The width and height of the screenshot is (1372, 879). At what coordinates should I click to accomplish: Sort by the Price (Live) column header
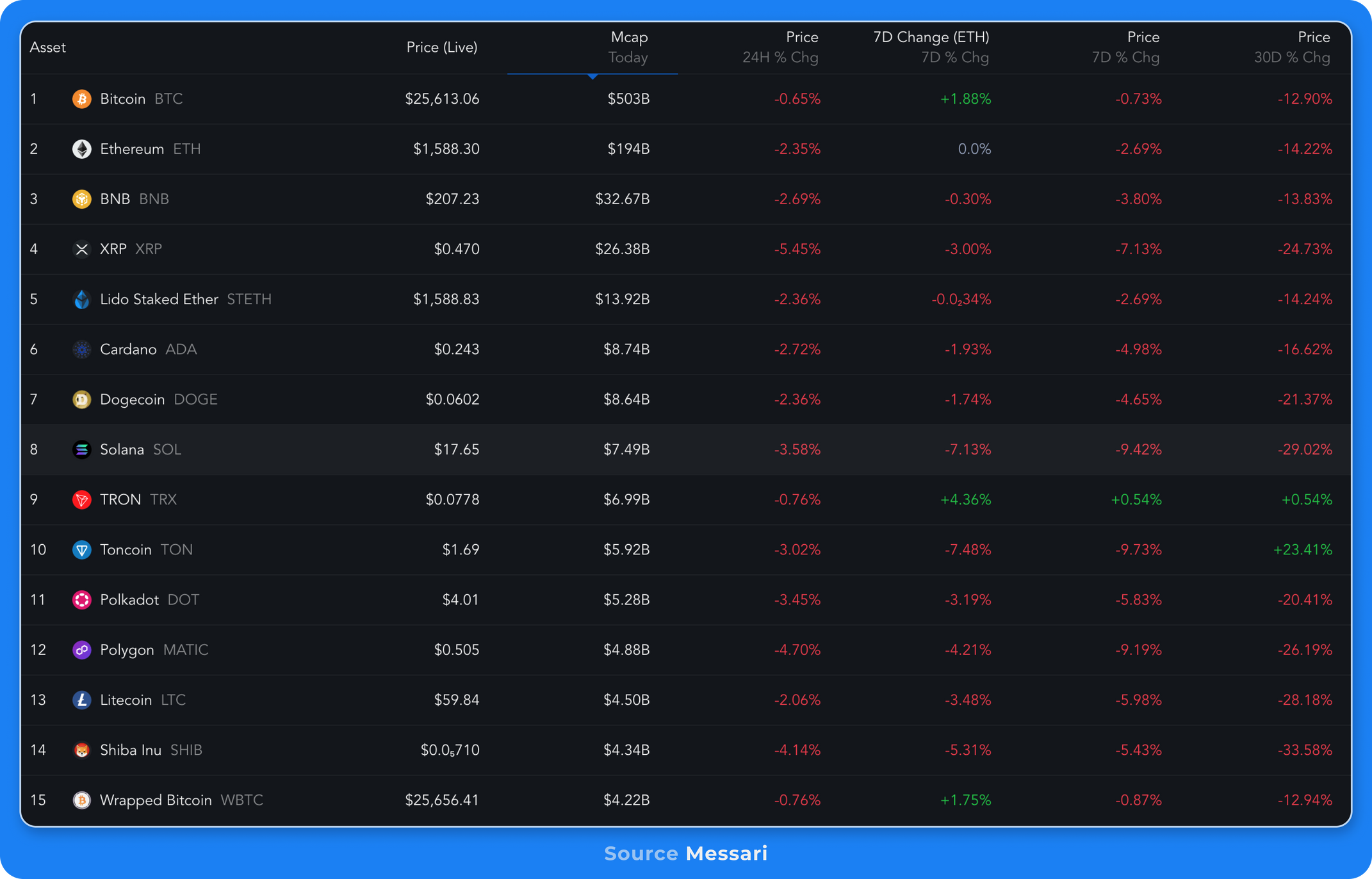442,47
